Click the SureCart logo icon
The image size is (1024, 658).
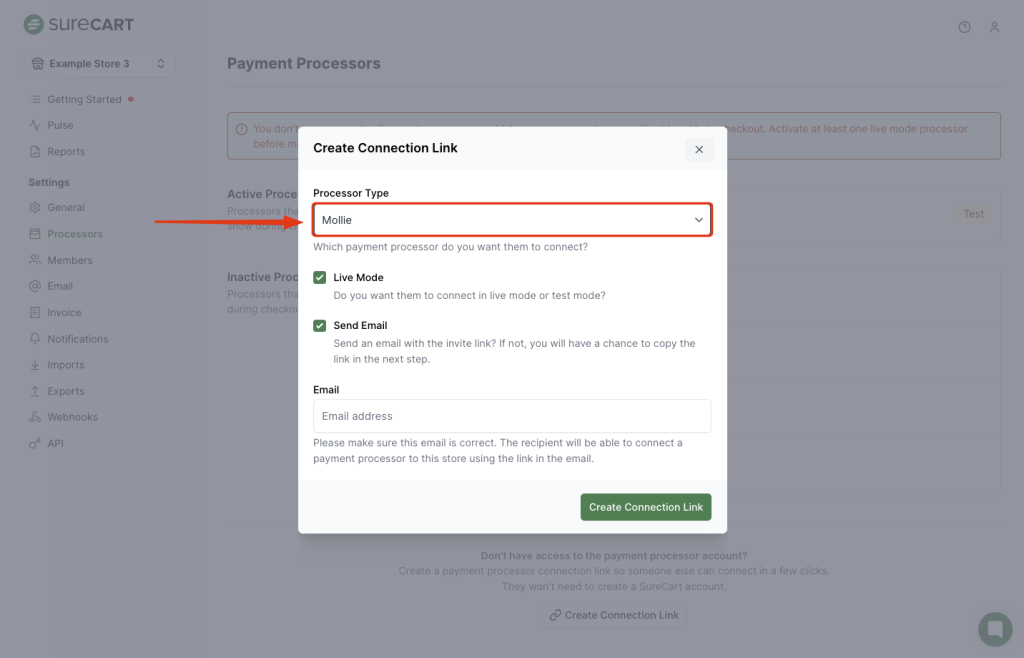coord(34,24)
